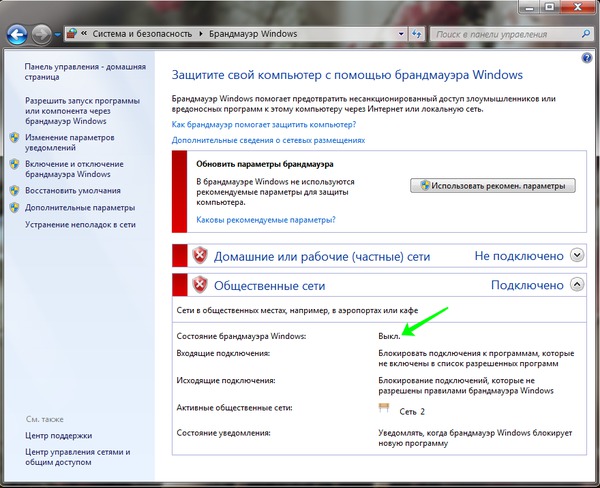600x488 pixels.
Task: Click the network bench icon beside «Сеть 2»
Action: pos(384,408)
